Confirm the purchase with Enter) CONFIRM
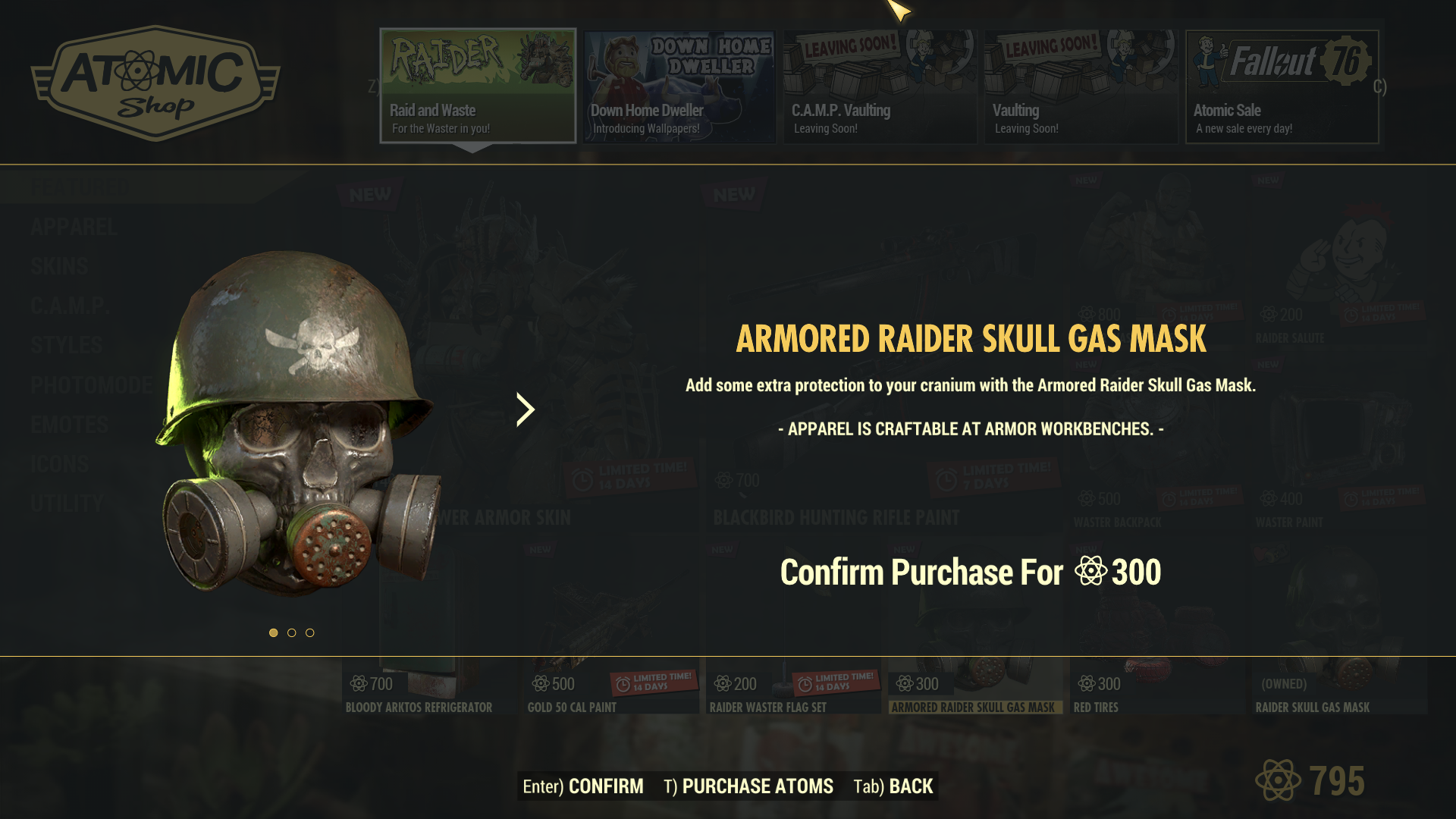Viewport: 1456px width, 819px height. pos(582,786)
